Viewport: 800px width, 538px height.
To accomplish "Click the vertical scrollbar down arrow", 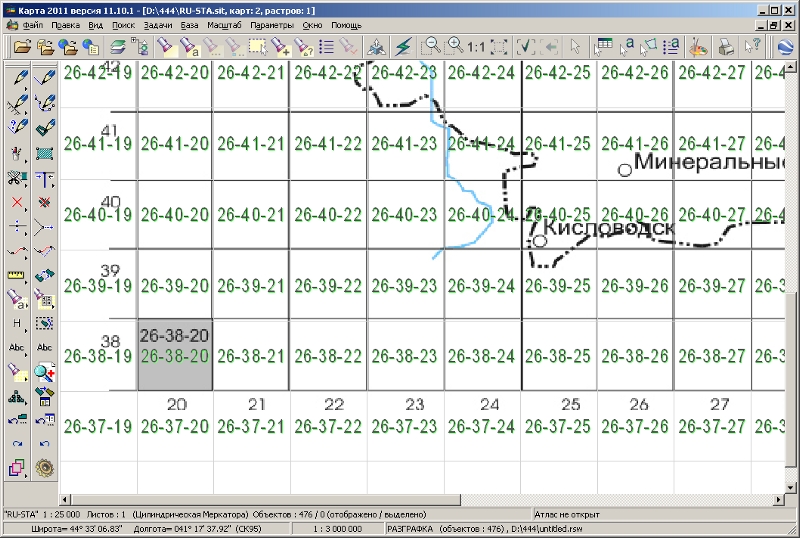I will 791,488.
